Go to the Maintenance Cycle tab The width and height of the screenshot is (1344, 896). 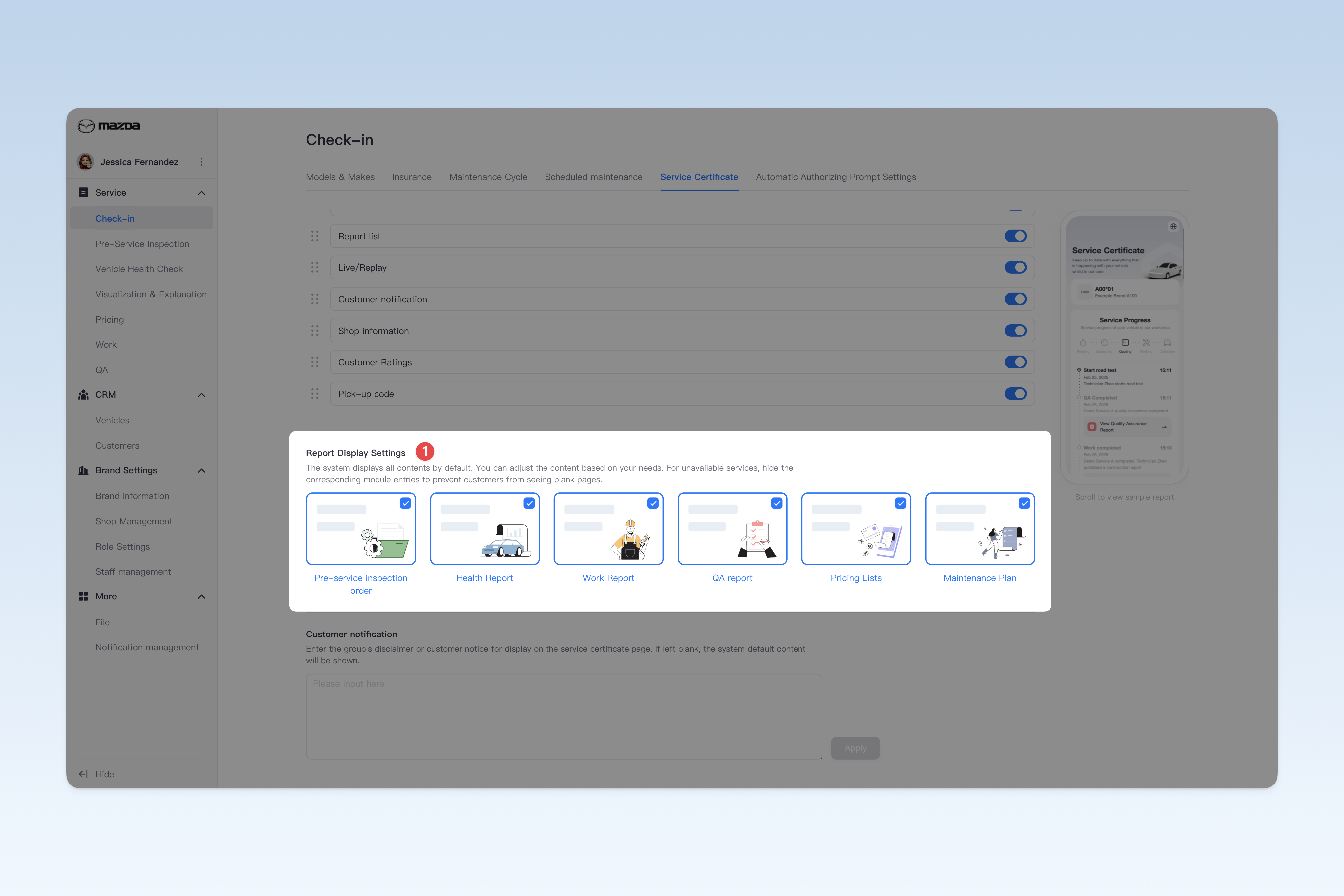(488, 177)
